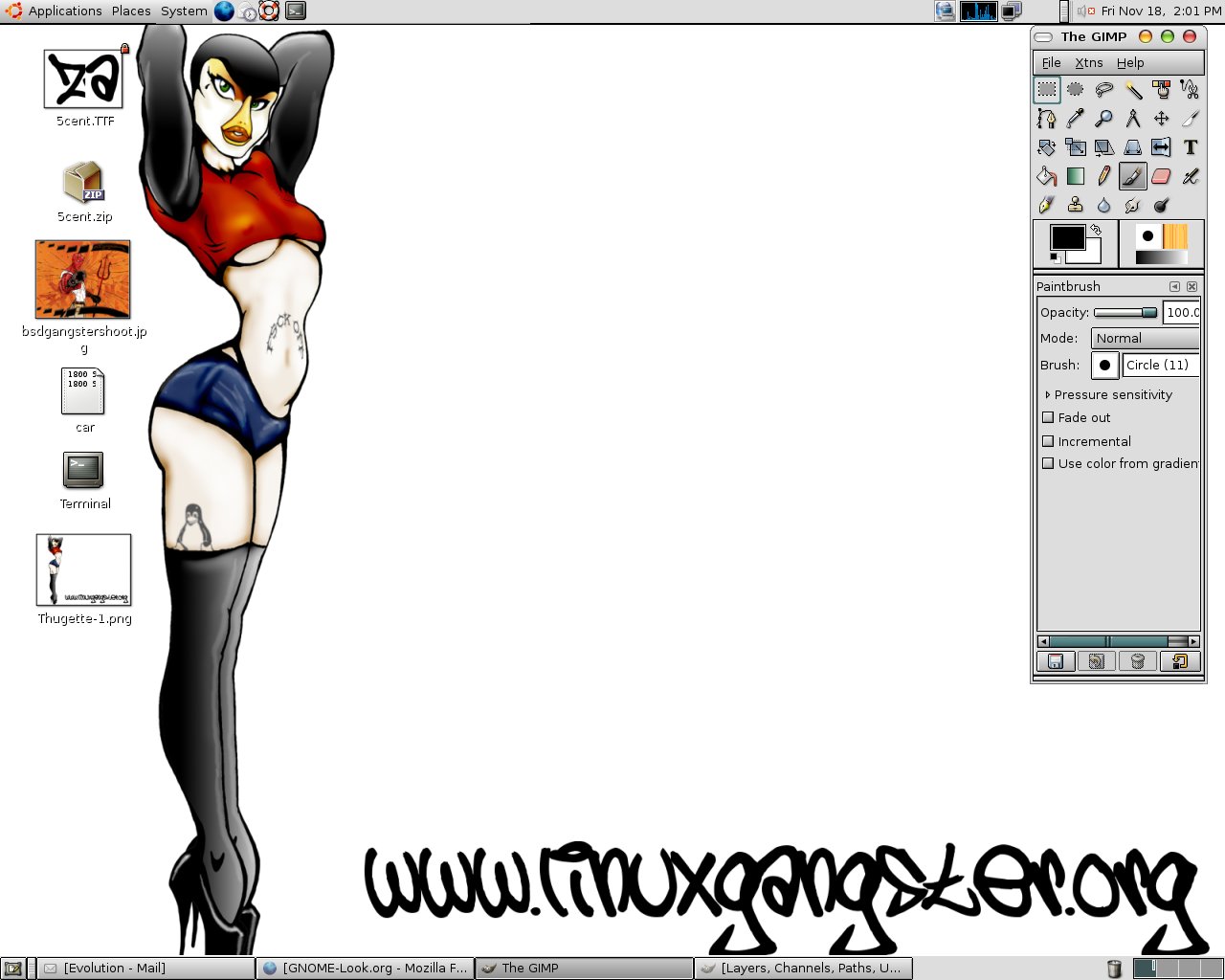Select the Select By Color tool

coord(1162,90)
